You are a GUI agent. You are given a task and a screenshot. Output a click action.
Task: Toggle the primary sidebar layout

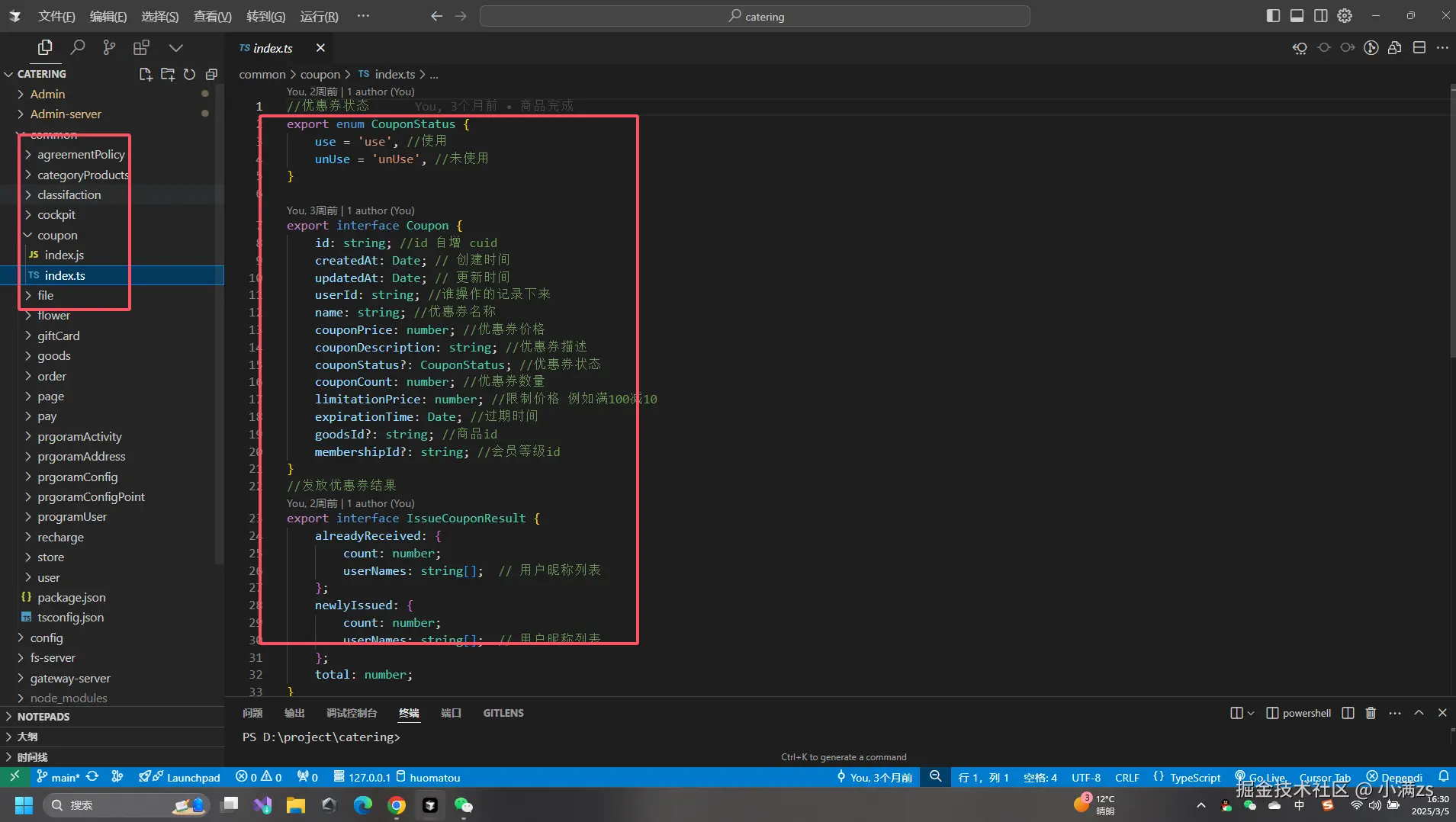point(1273,16)
